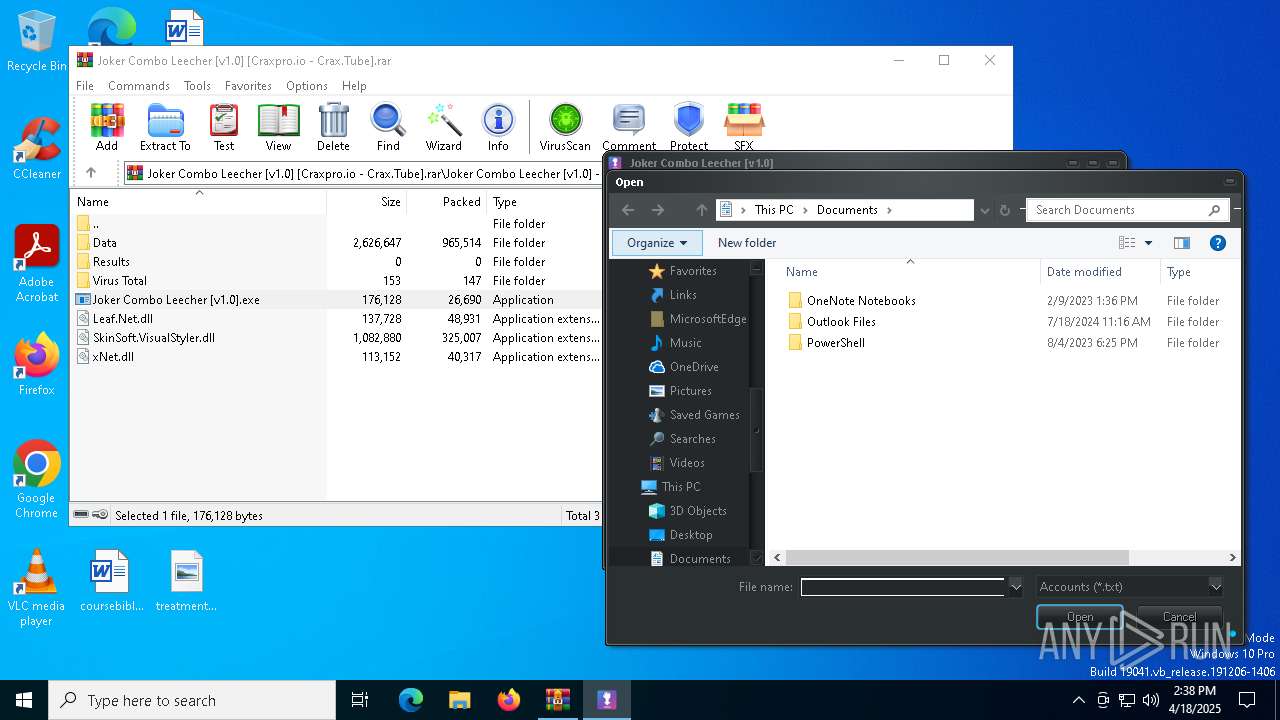This screenshot has height=720, width=1280.
Task: Sort WinRAR list by Packed column
Action: (x=447, y=202)
